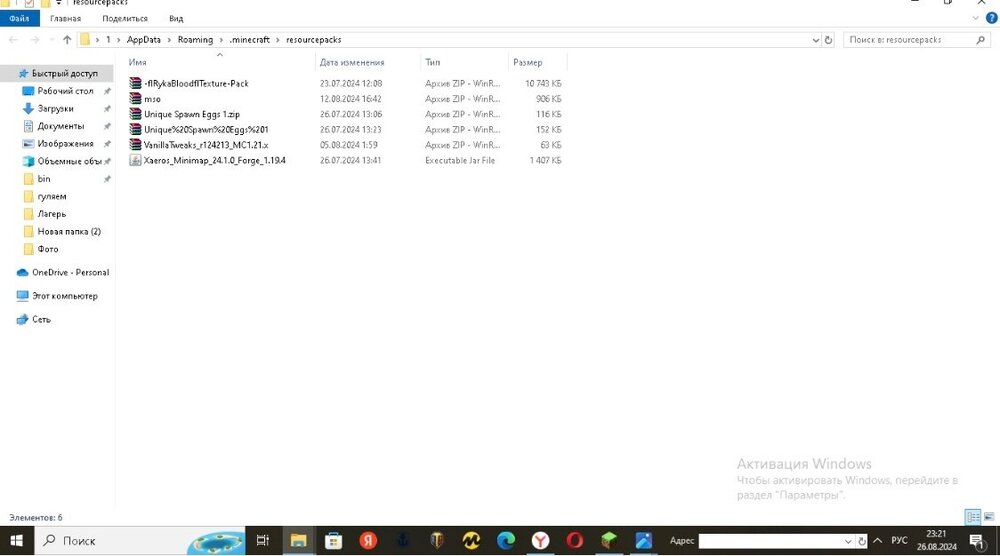The image size is (1000, 556).
Task: Switch to large thumbnails view icon
Action: click(990, 517)
